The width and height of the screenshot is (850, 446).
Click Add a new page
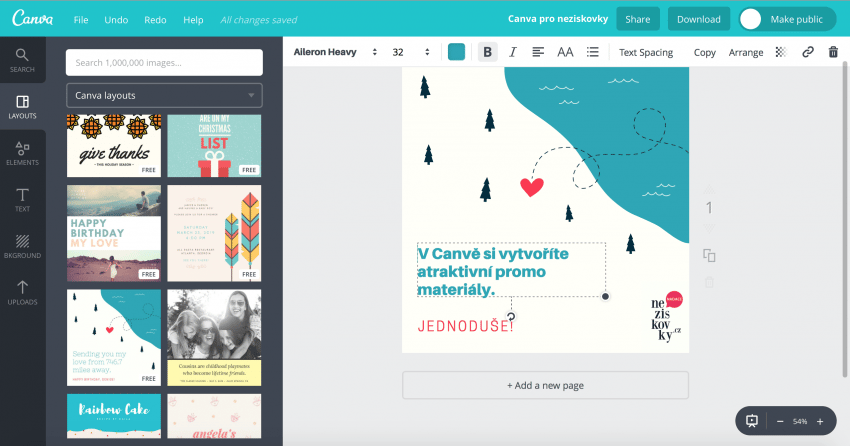[545, 385]
